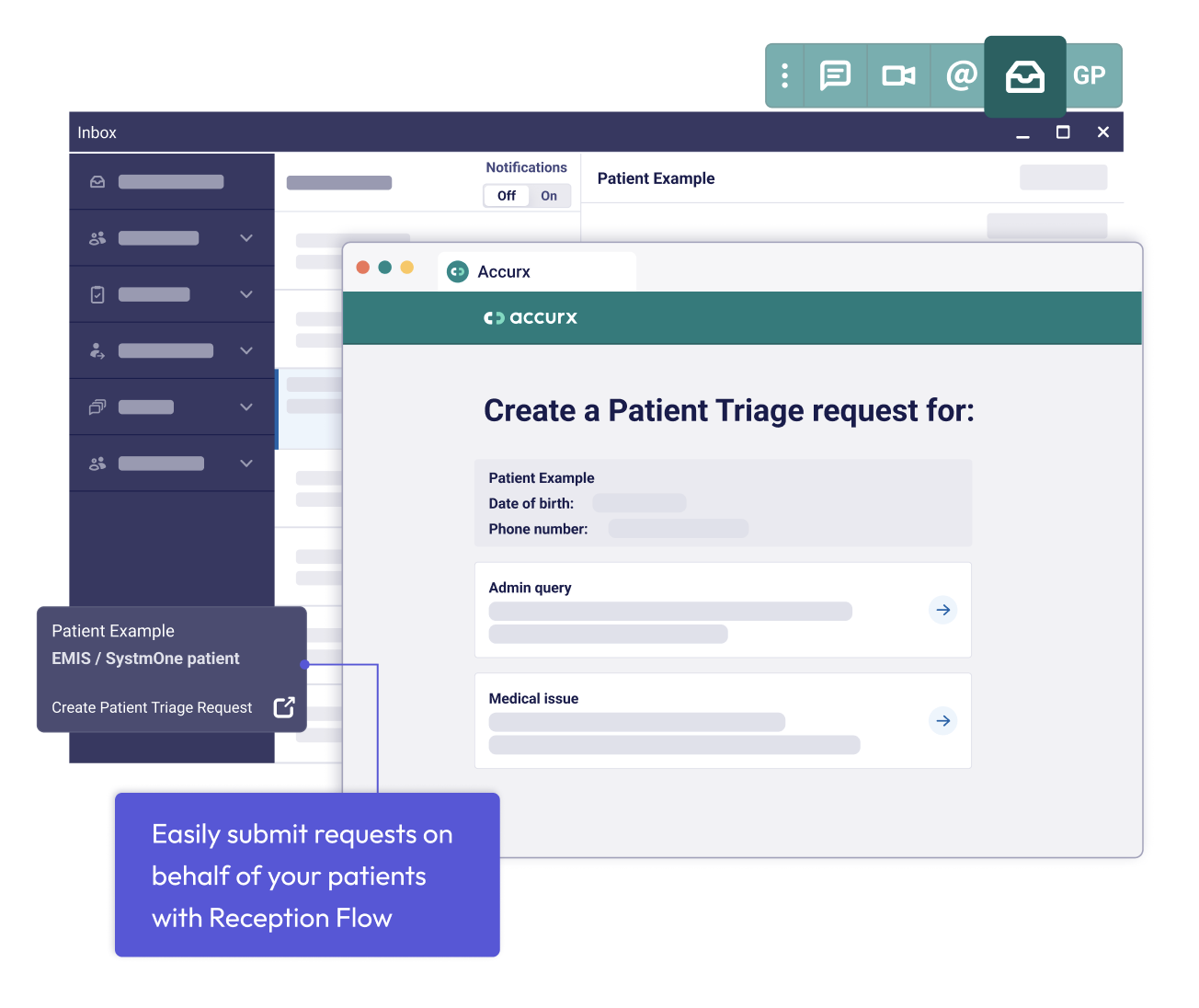Expand the clipboard section chevron in sidebar

(x=246, y=294)
